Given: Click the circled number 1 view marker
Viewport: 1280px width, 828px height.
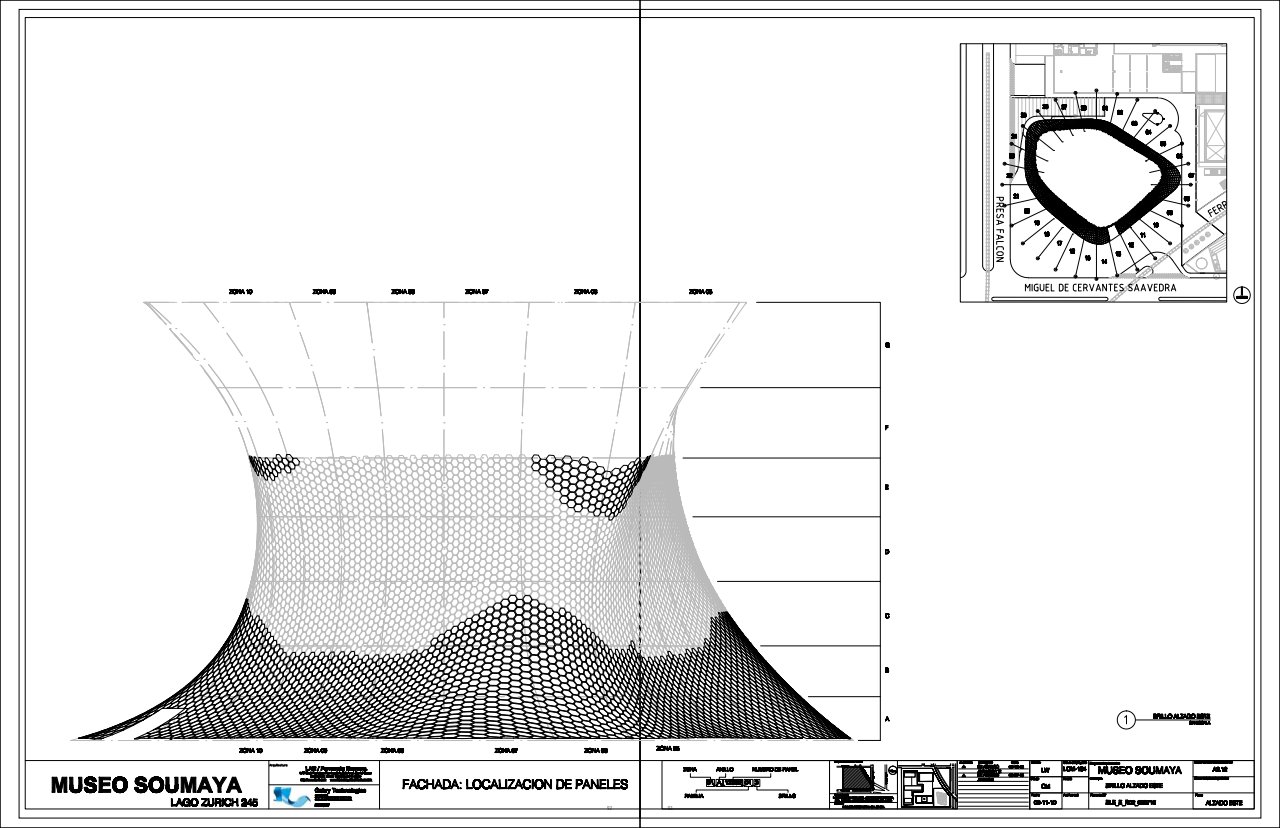Looking at the screenshot, I should tap(1126, 719).
